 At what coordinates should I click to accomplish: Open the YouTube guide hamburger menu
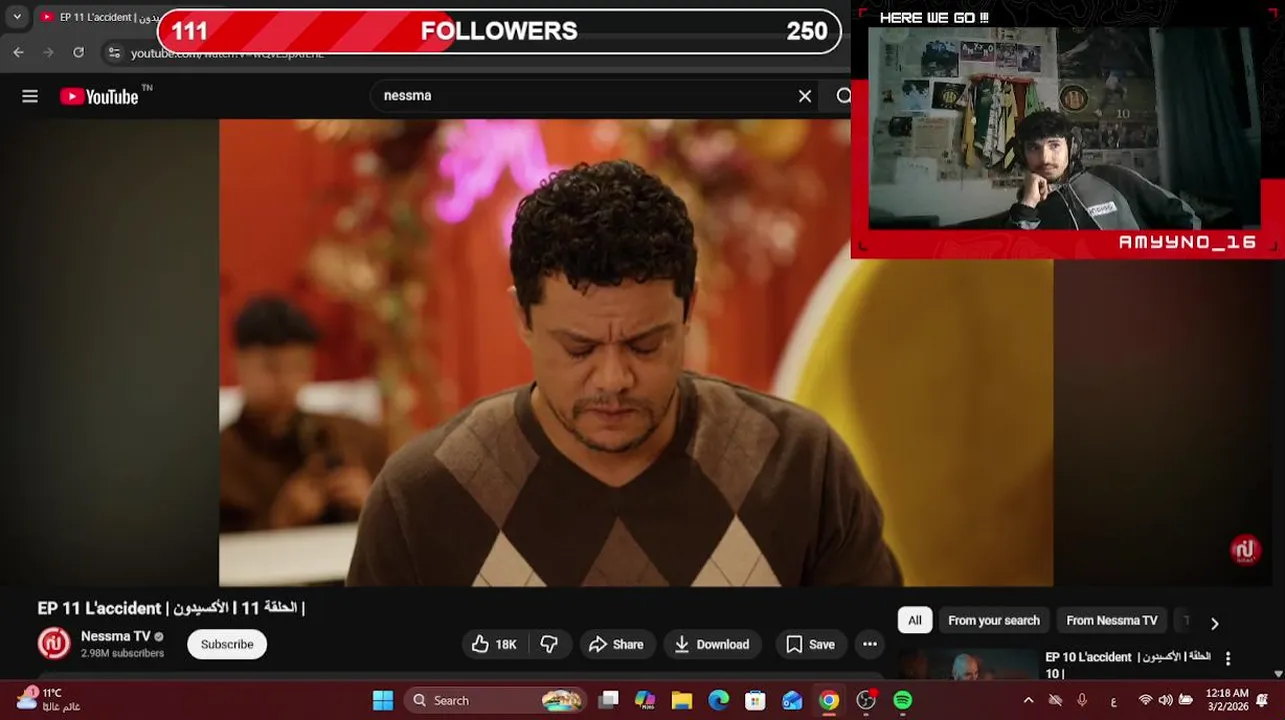click(30, 96)
